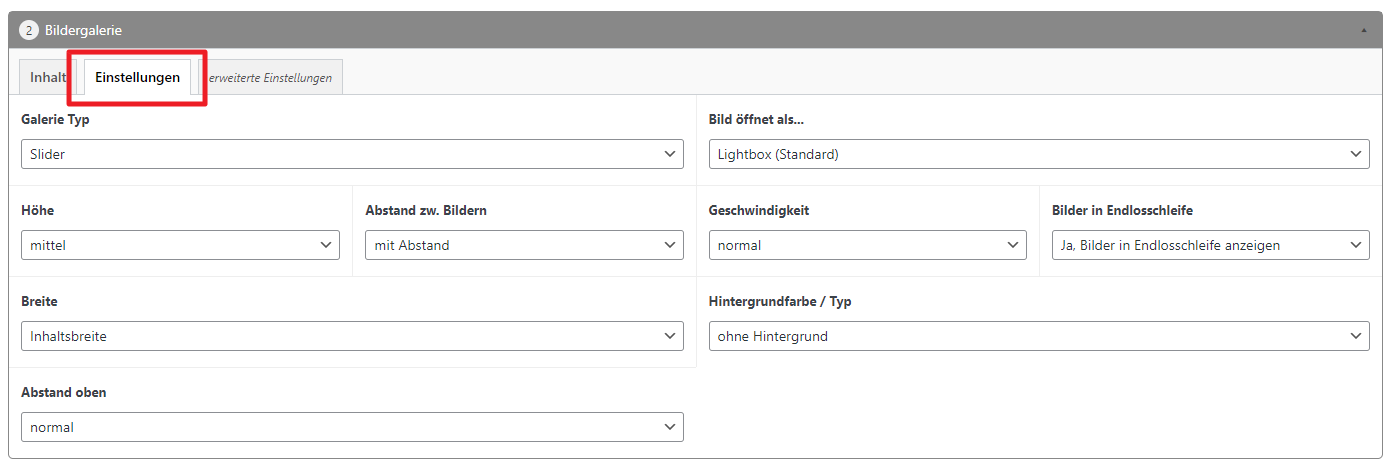Expand the Lightbox (Standard) dropdown

coord(1038,154)
